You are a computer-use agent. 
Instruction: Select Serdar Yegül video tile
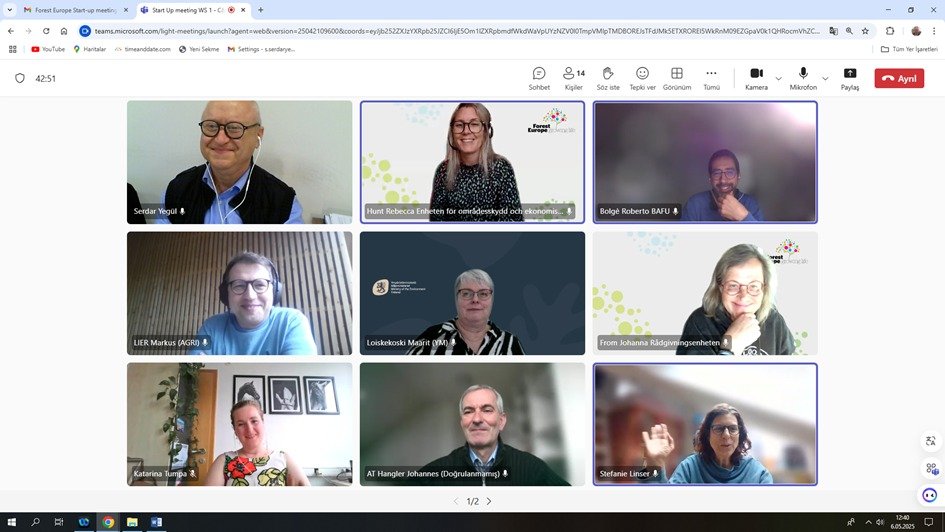coord(239,162)
